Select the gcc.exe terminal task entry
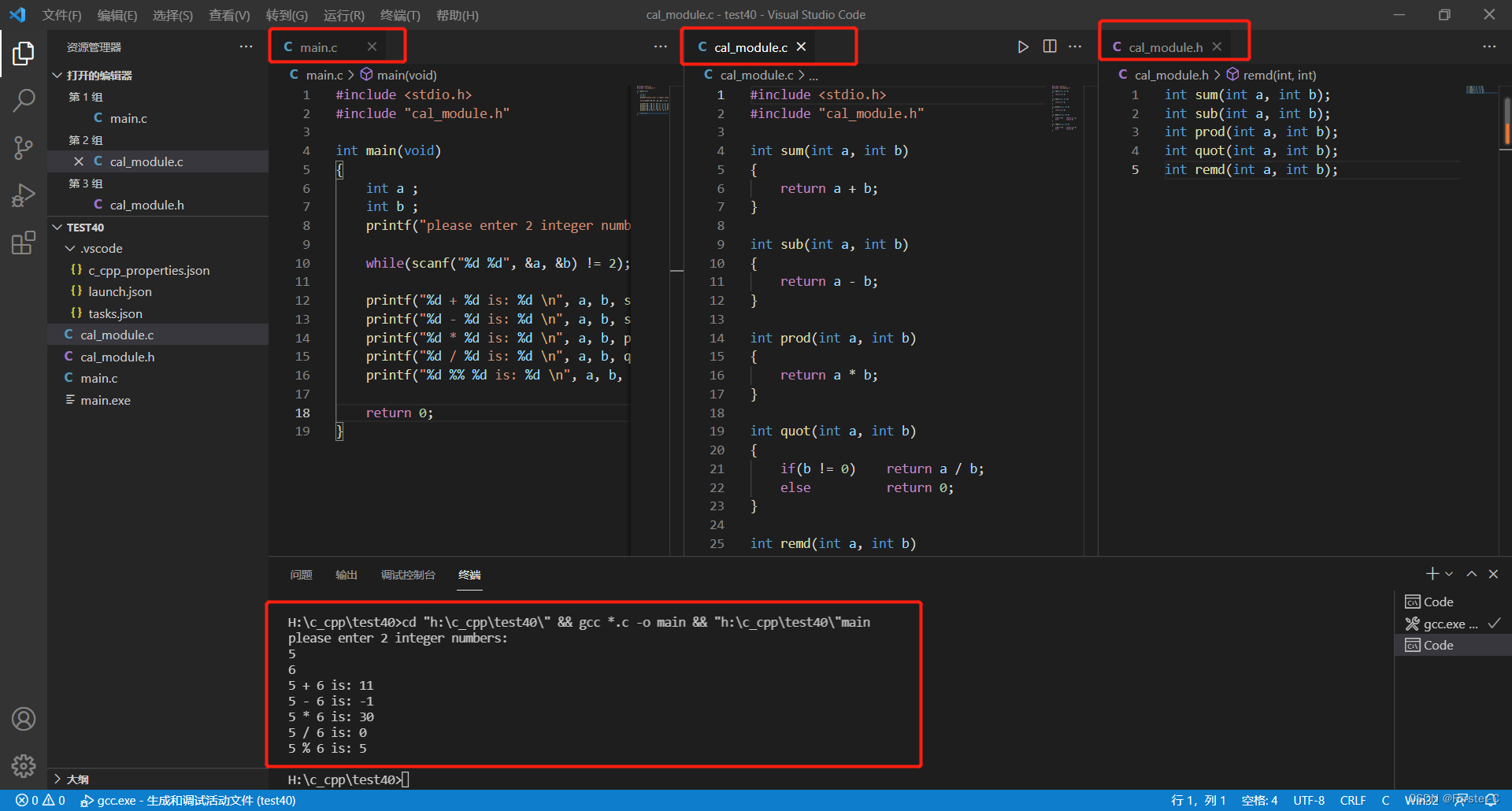 coord(1452,624)
